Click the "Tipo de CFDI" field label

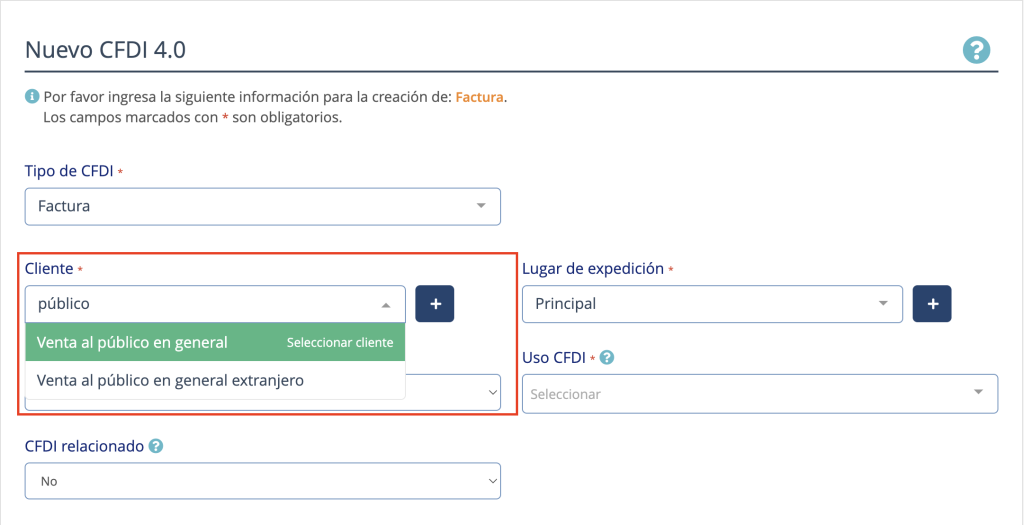click(x=69, y=171)
